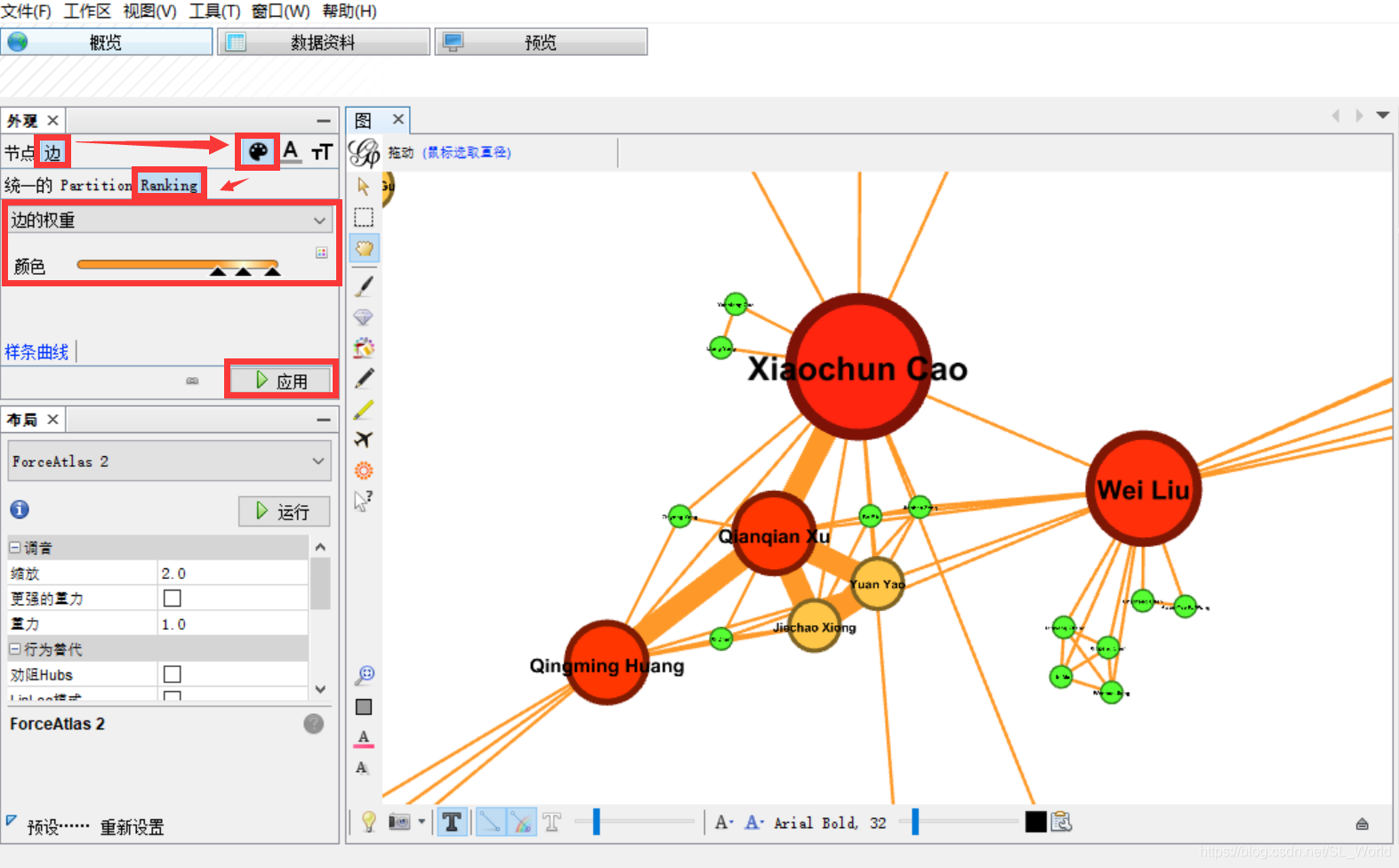Screen dimensions: 1399x868
Task: Click the 应用 apply button
Action: click(x=281, y=381)
